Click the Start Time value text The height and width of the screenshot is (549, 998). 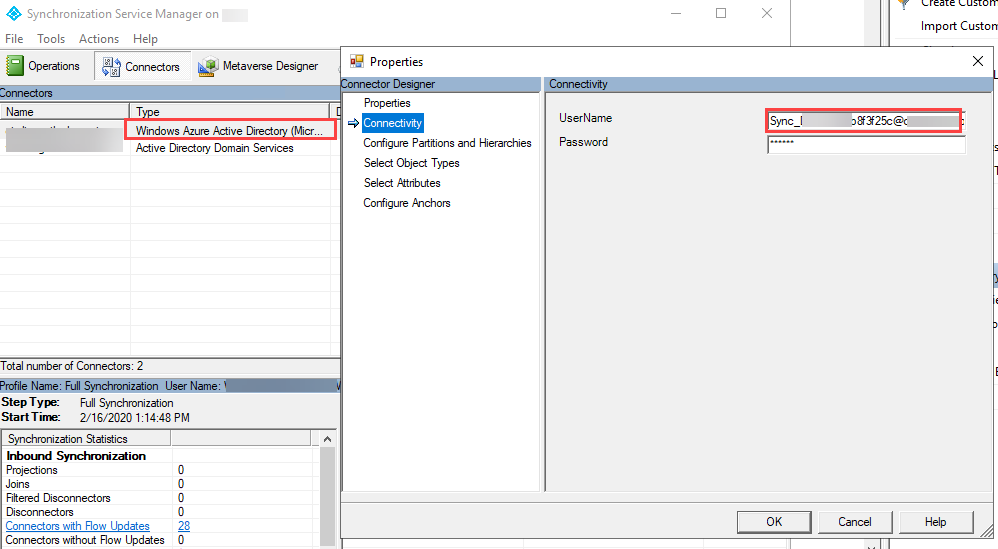[135, 418]
